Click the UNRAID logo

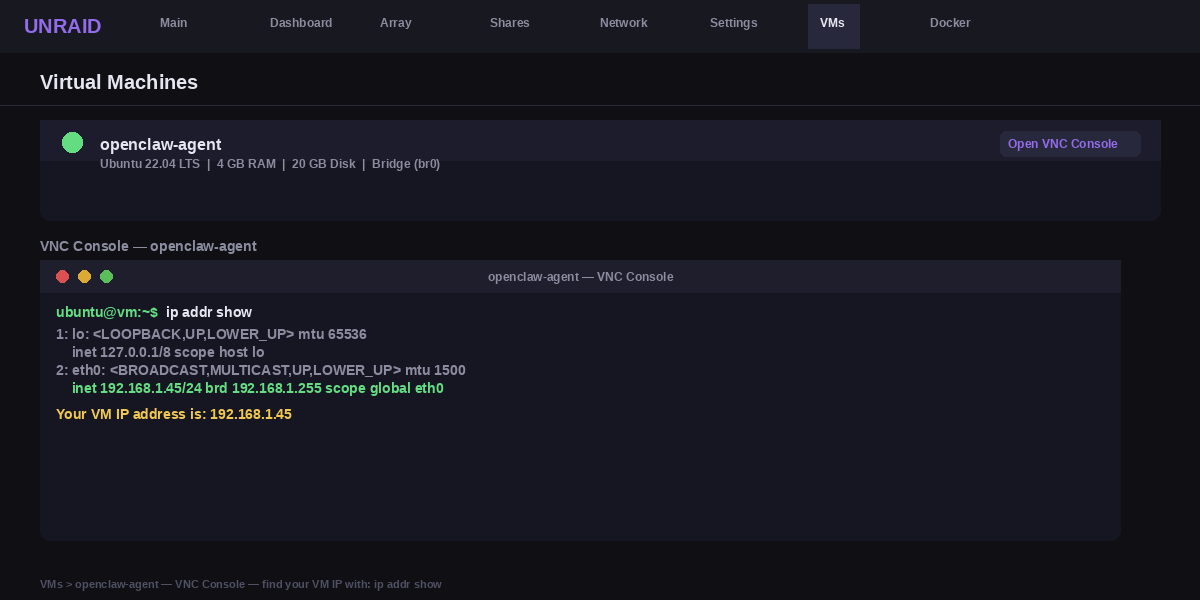[62, 26]
